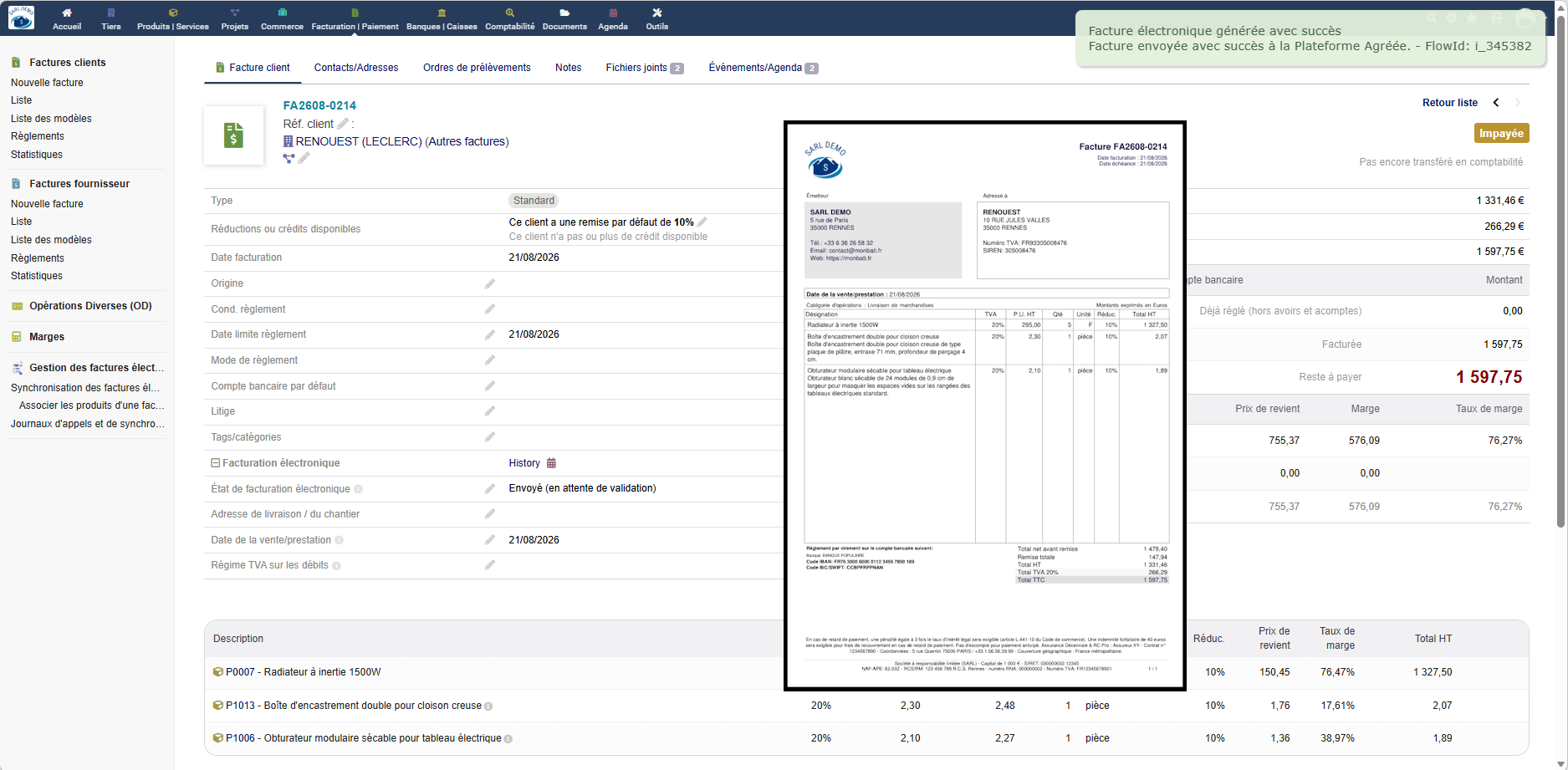Edit Mode de règlement via pencil icon
1568x770 pixels.
point(490,360)
